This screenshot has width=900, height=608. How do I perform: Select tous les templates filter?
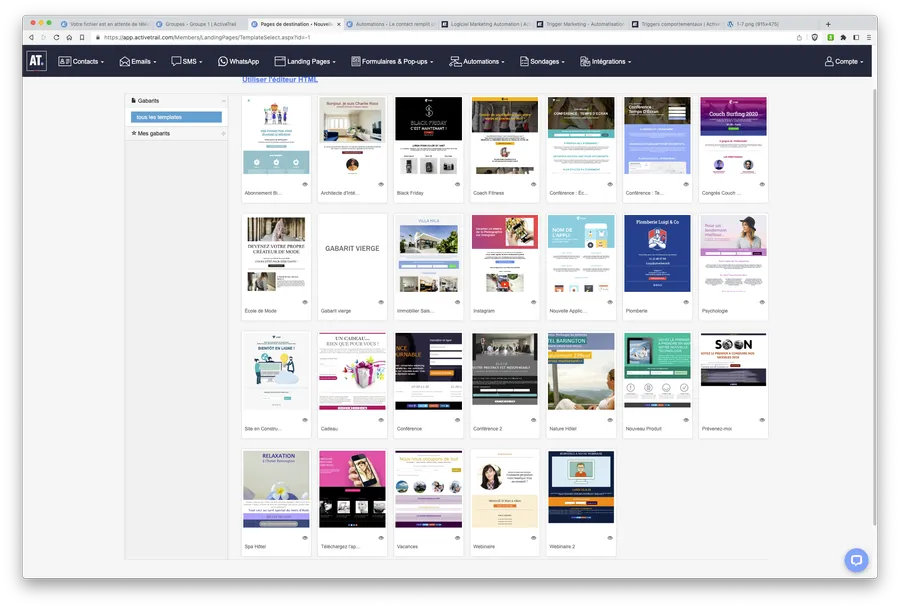[176, 117]
